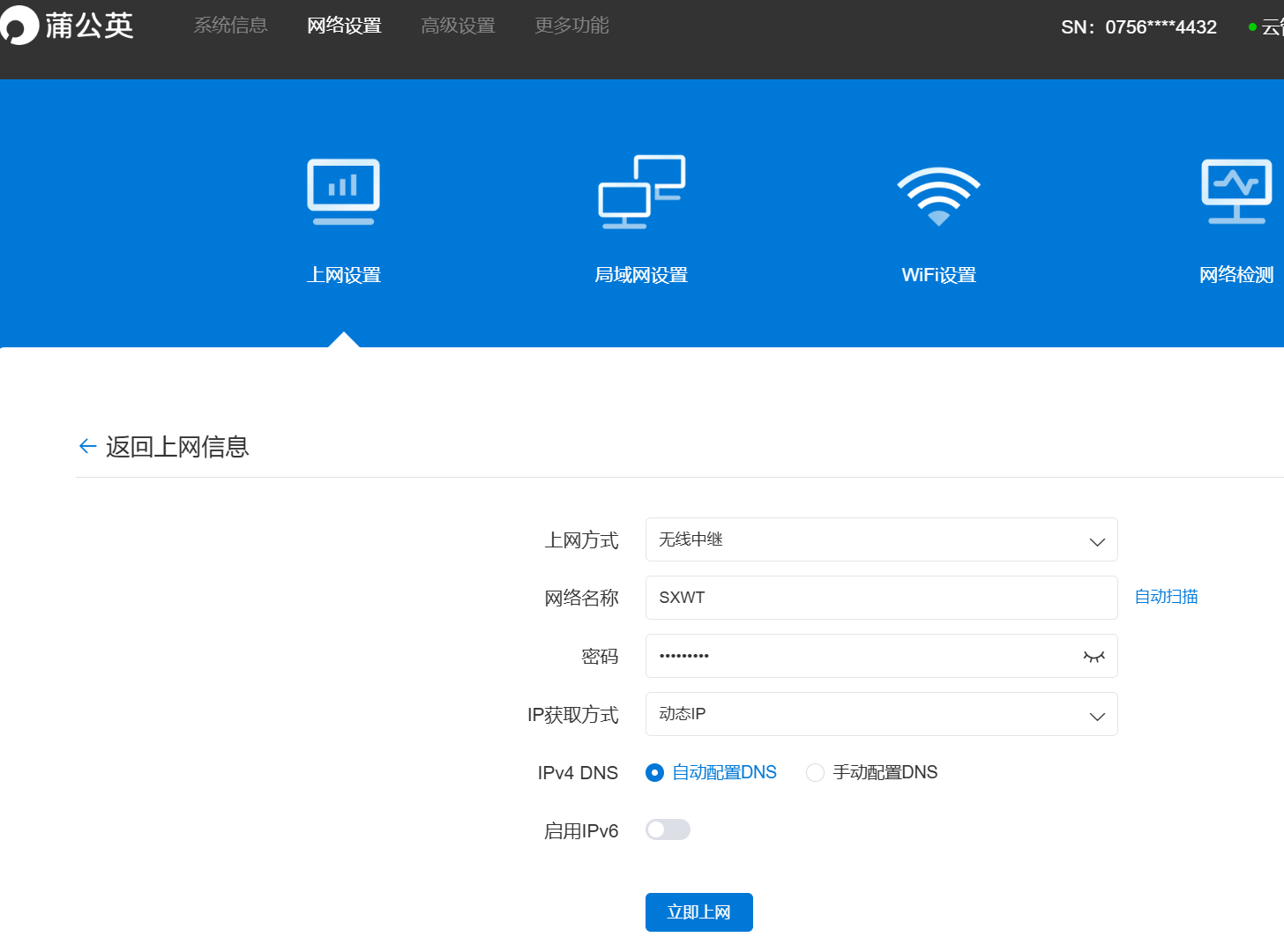Select 自动配置DNS radio button
Viewport: 1284px width, 952px height.
(654, 773)
